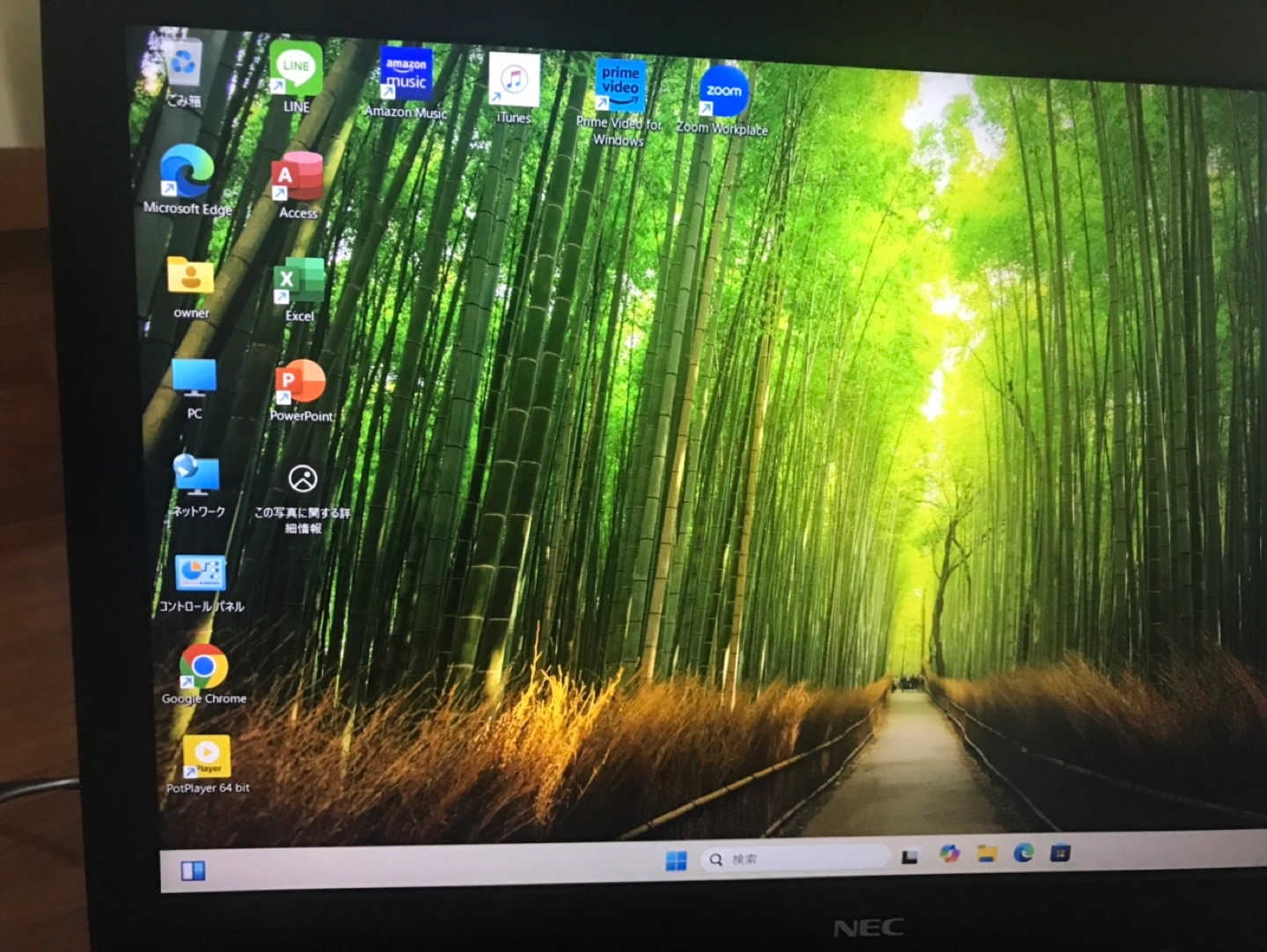Select the iTunes desktop icon
Image resolution: width=1267 pixels, height=952 pixels.
coord(514,81)
